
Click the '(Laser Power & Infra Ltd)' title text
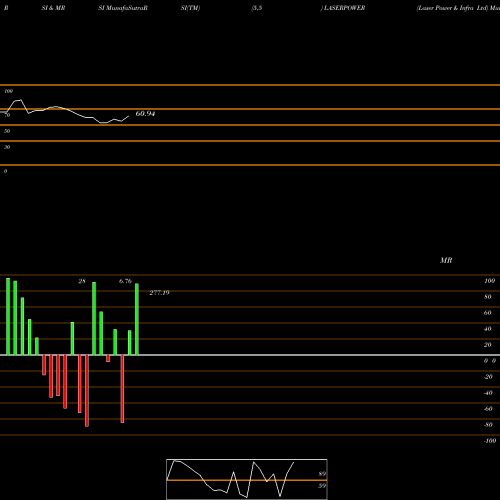click(x=452, y=8)
